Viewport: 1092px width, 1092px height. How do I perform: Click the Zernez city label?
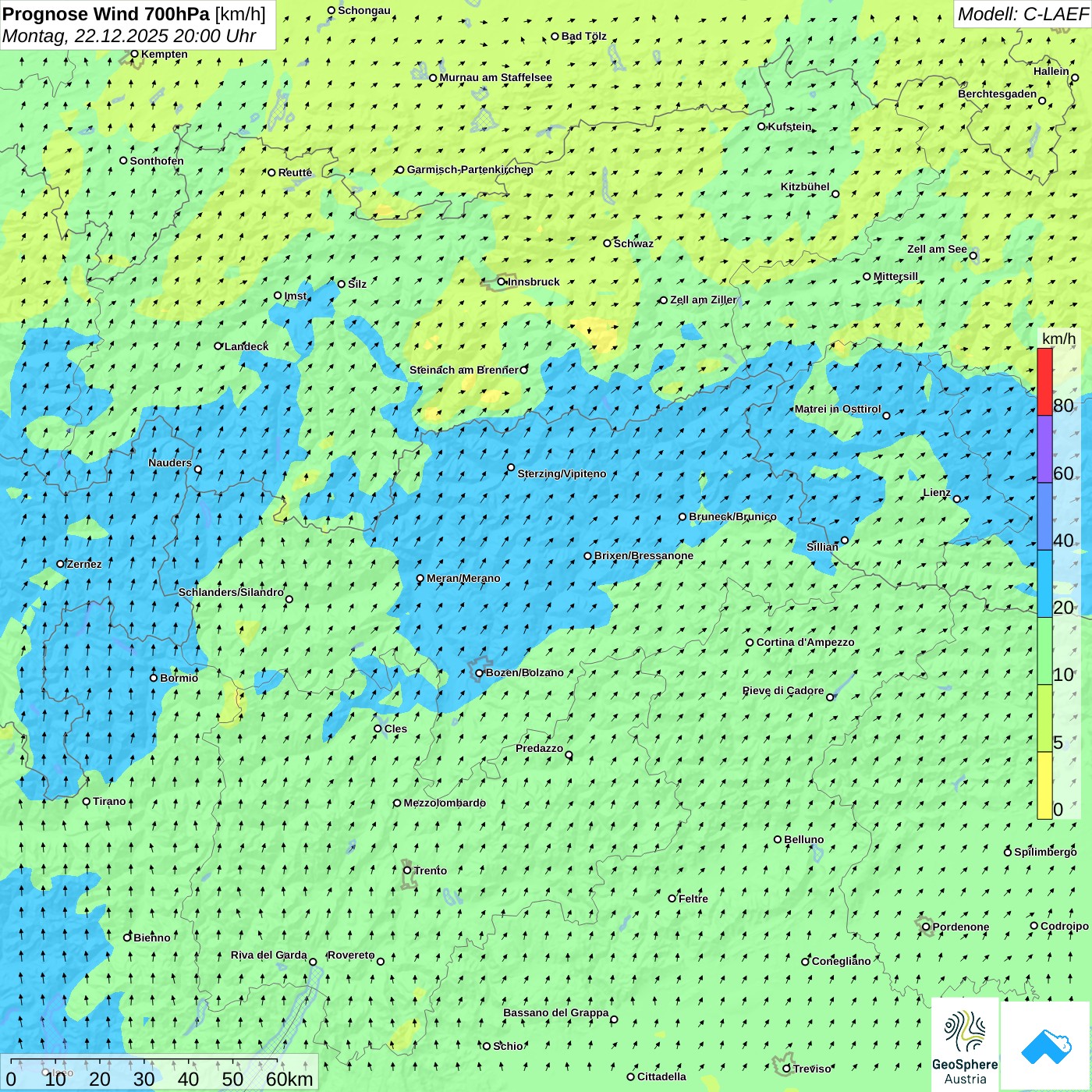pos(84,564)
